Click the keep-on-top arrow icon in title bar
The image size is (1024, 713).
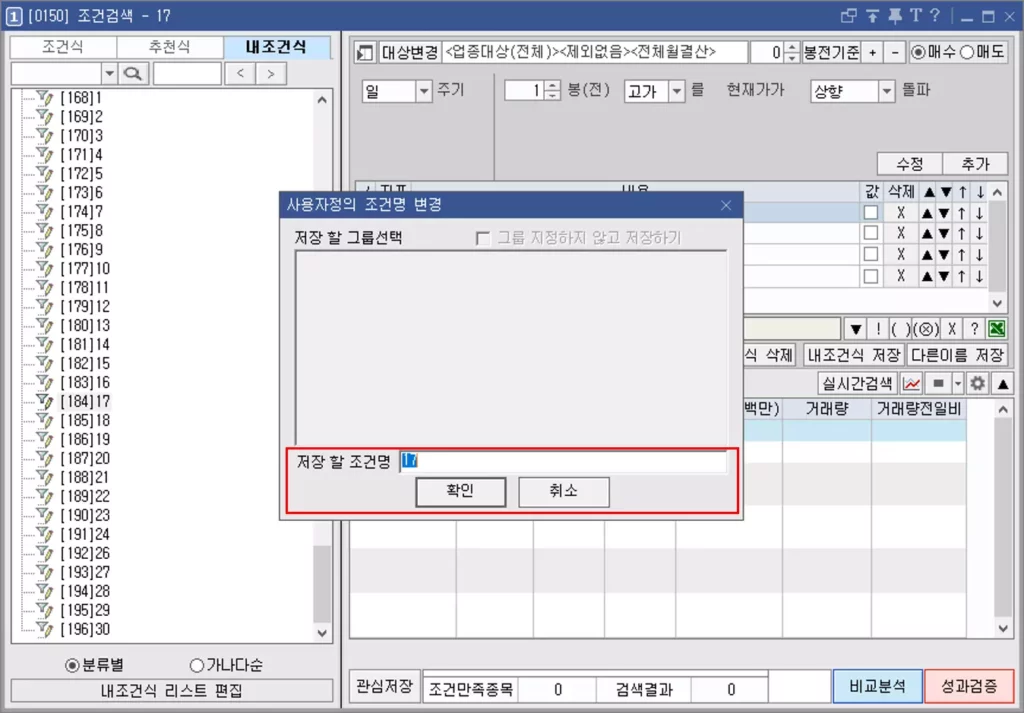coord(872,16)
